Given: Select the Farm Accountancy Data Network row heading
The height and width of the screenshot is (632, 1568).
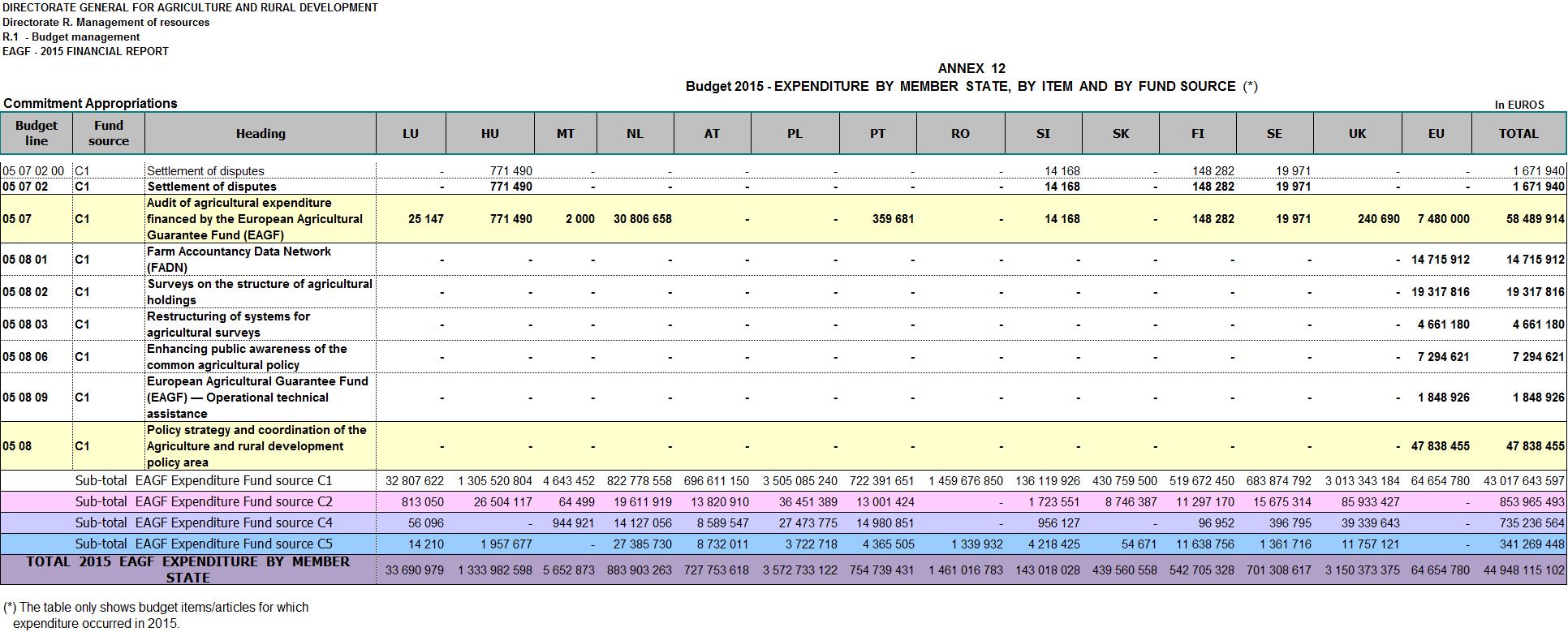Looking at the screenshot, I should coord(239,260).
